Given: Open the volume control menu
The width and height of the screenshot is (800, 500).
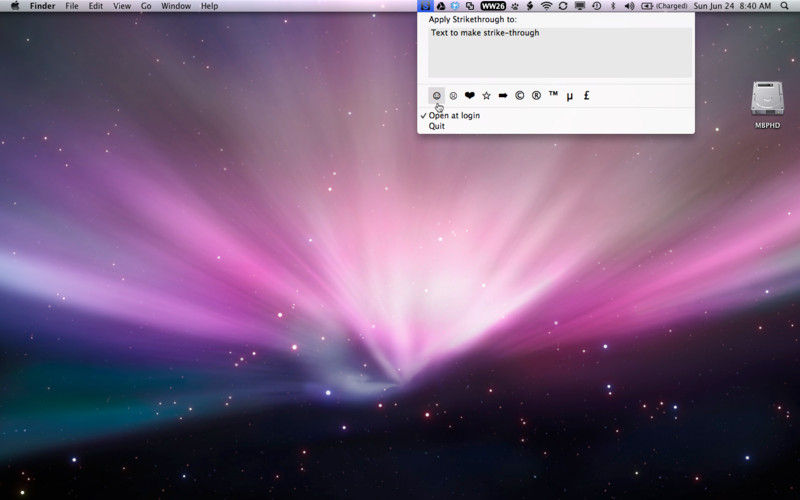Looking at the screenshot, I should coord(630,6).
